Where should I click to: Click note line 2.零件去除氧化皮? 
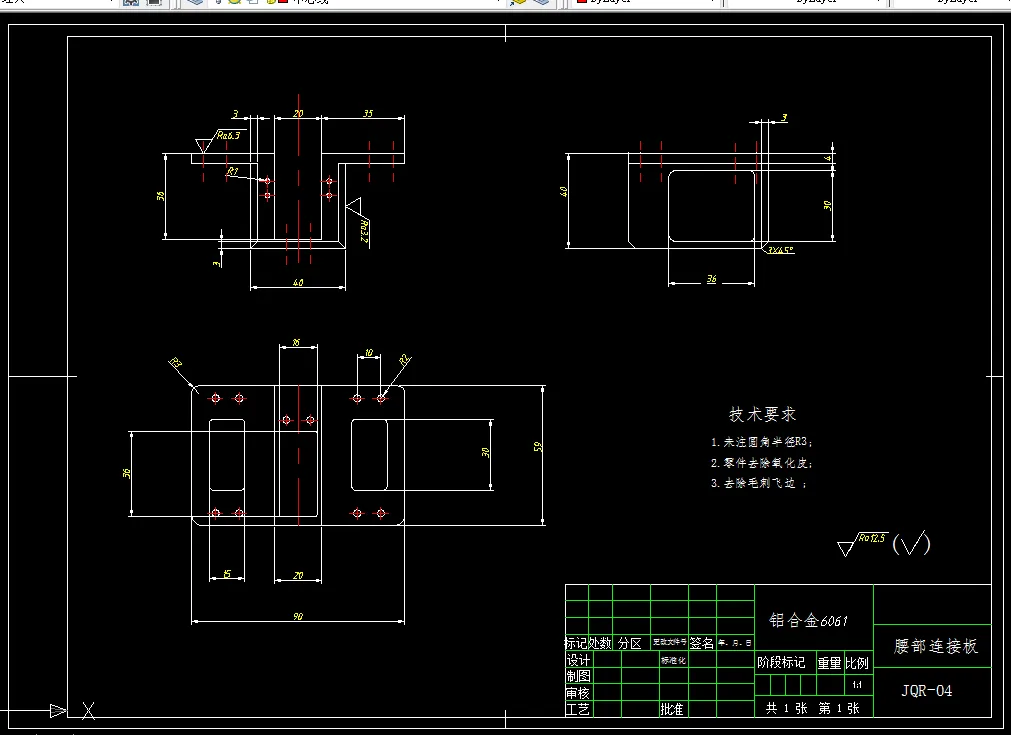[x=761, y=463]
